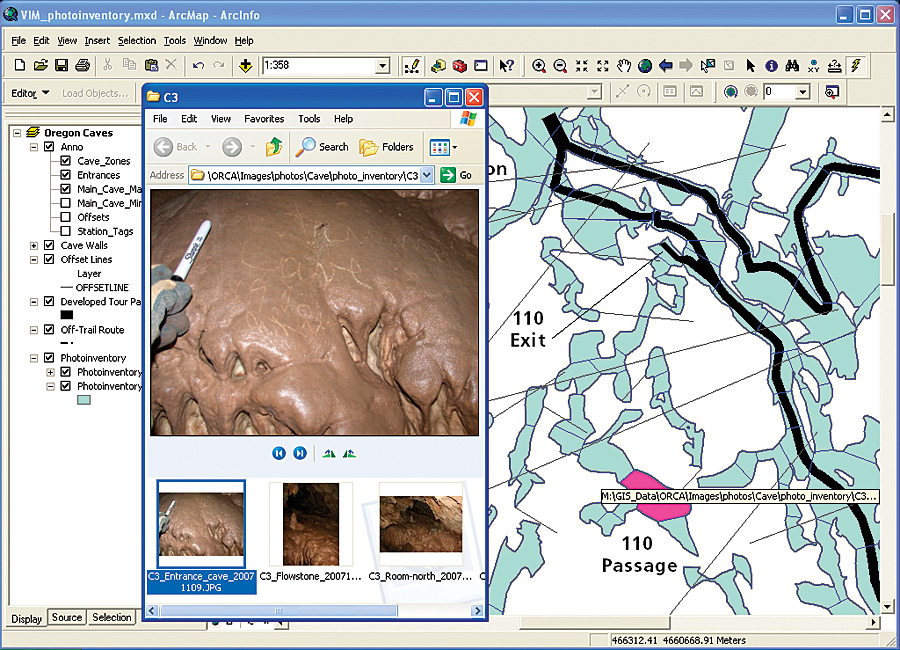Open ArcToolbox from the toolbar
This screenshot has width=900, height=650.
pyautogui.click(x=459, y=66)
